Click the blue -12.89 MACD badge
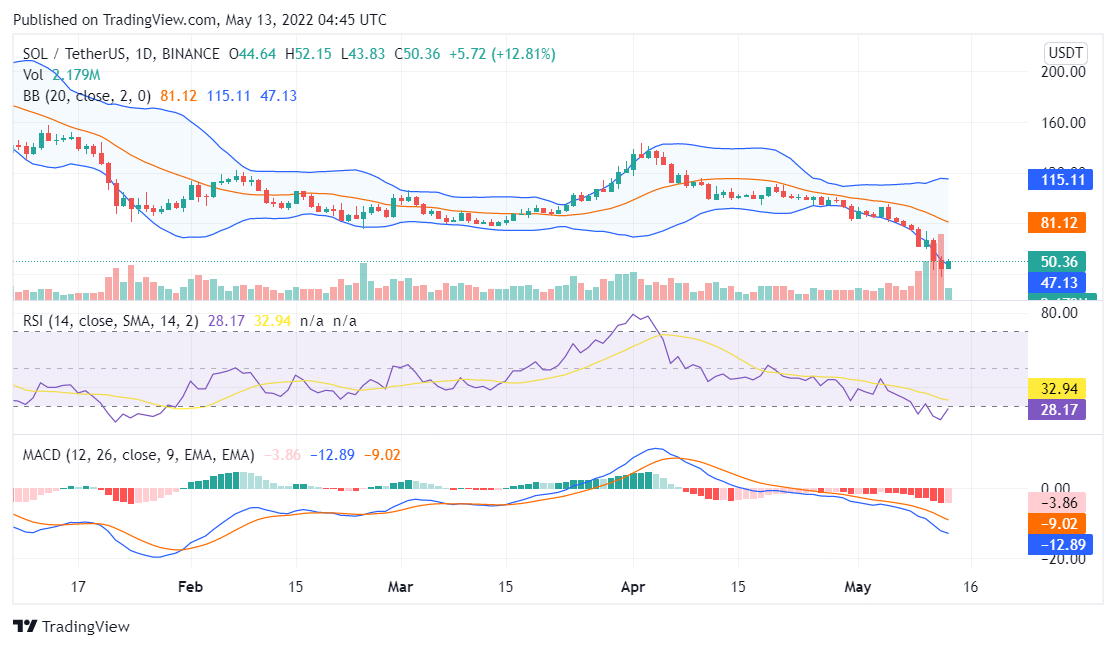Viewport: 1116px width, 648px height. click(x=1059, y=544)
